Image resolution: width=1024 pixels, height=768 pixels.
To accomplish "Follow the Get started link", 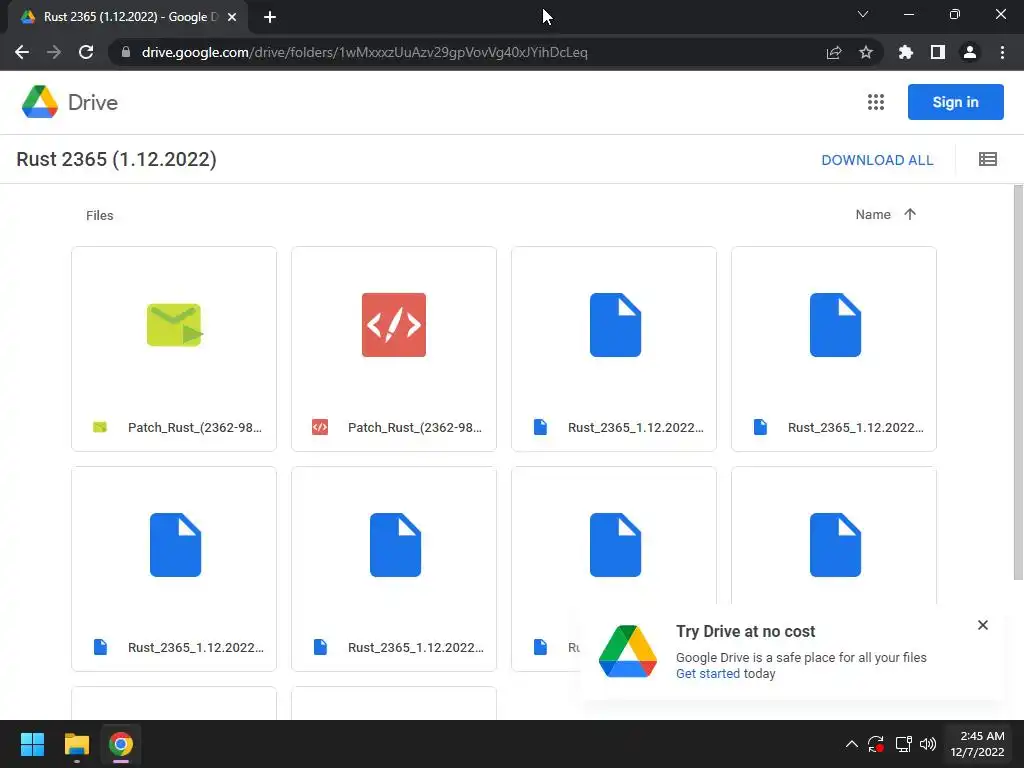I will [x=708, y=673].
